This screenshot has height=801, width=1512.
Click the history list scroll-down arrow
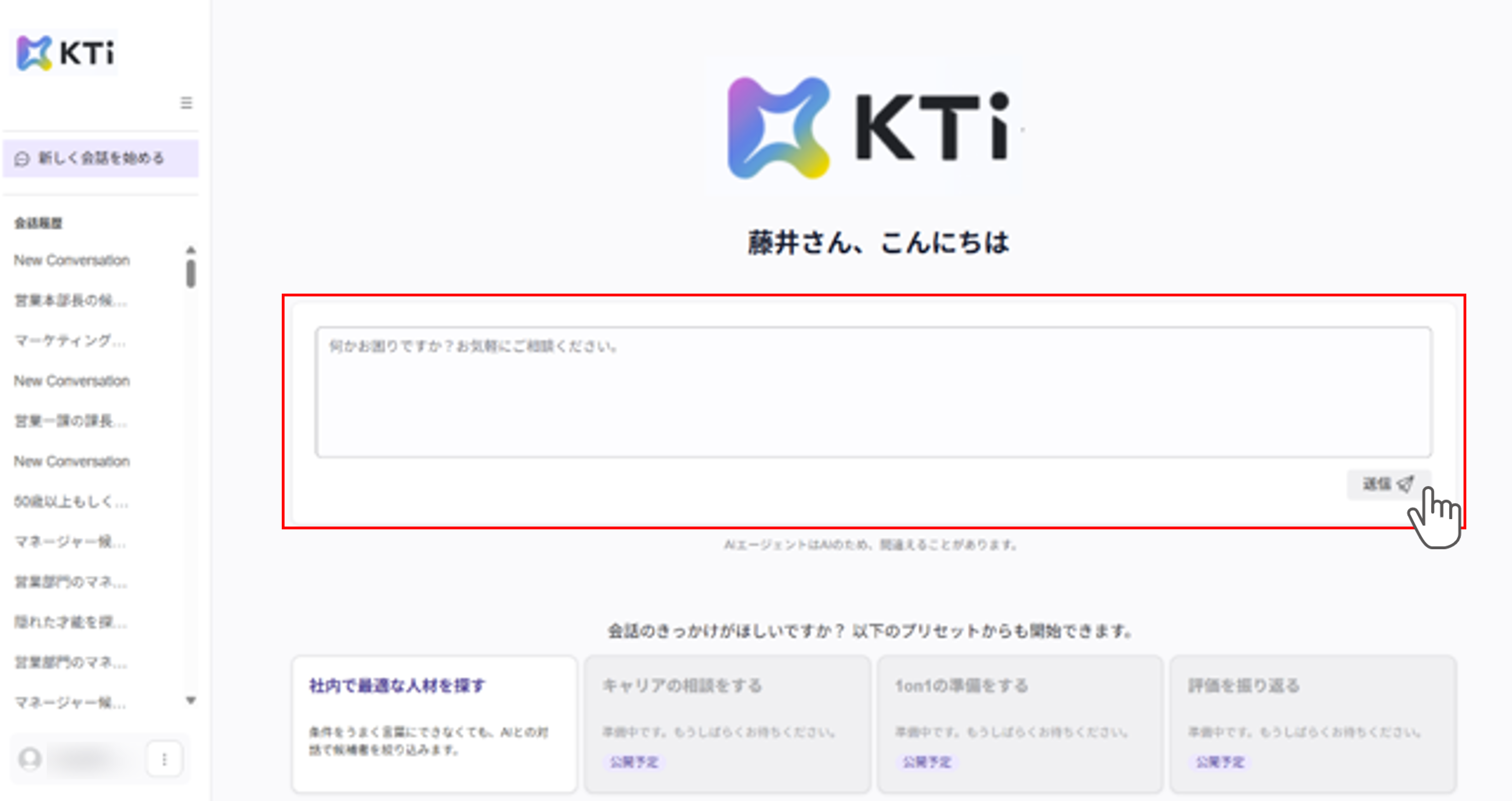tap(191, 700)
